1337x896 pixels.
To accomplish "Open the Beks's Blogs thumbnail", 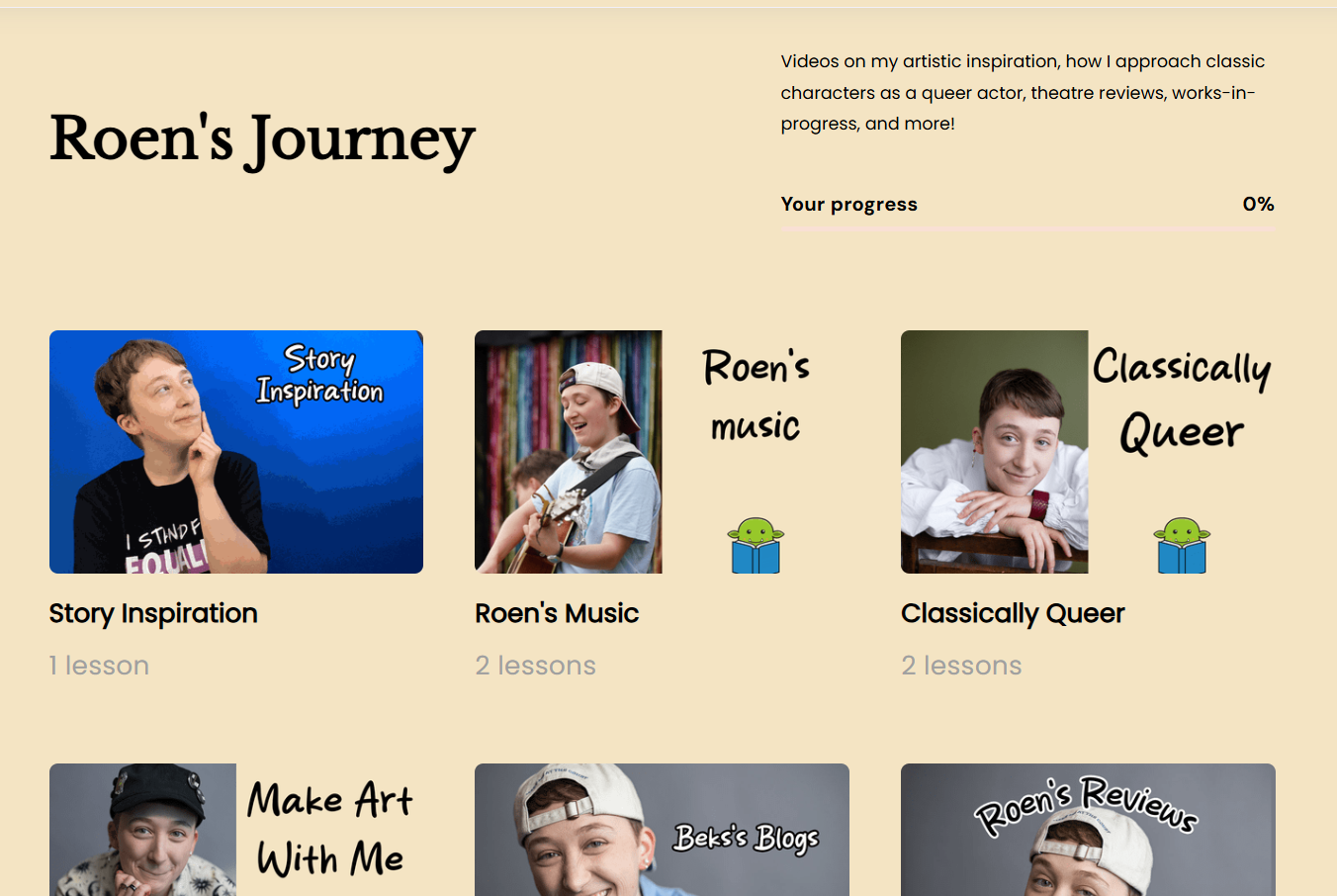I will (x=662, y=830).
